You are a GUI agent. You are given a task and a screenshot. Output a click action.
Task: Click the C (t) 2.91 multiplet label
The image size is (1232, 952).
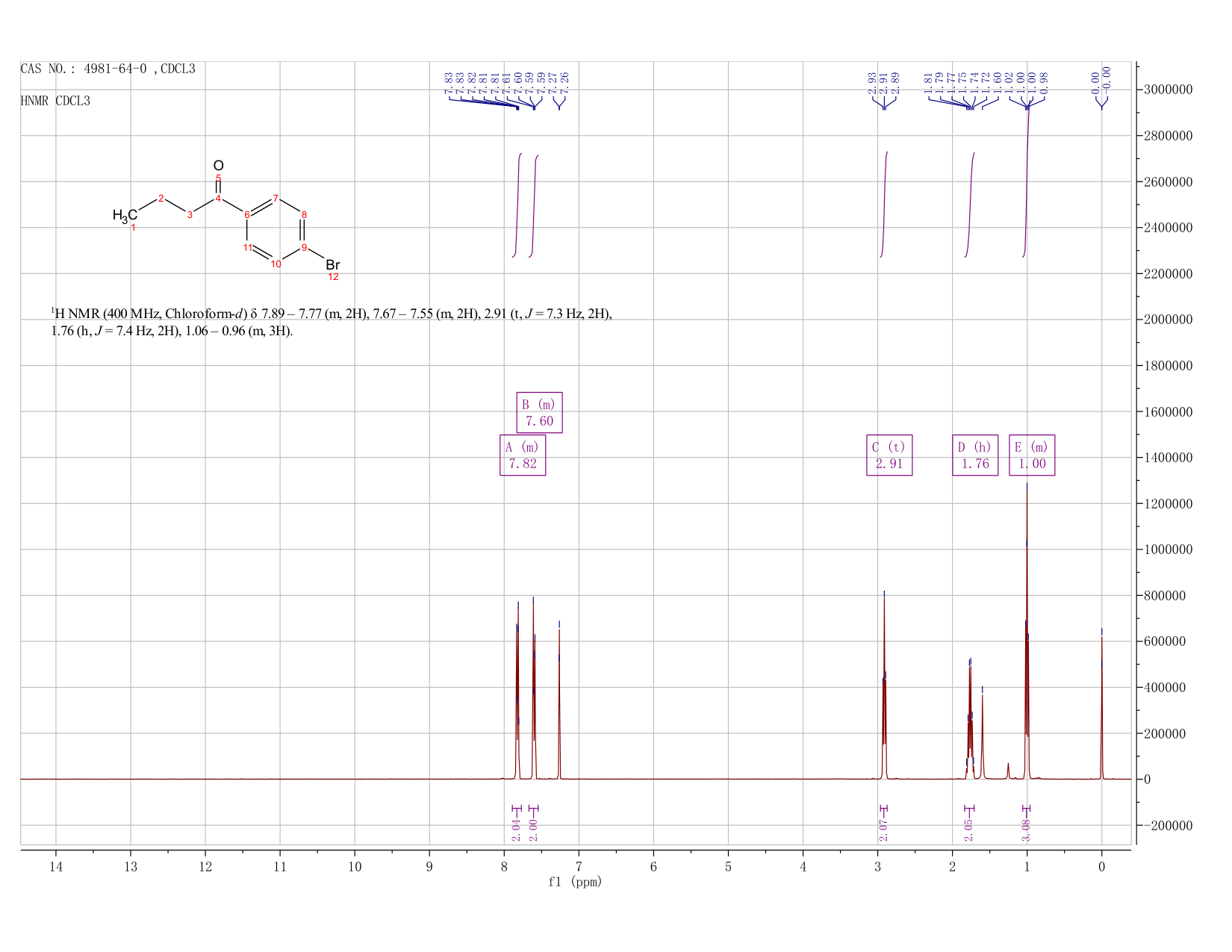point(889,455)
